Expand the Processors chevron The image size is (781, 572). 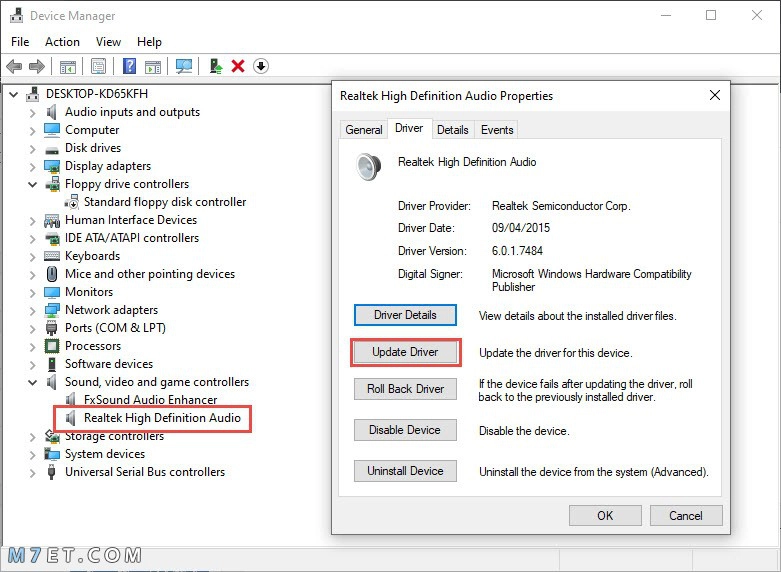[x=32, y=346]
